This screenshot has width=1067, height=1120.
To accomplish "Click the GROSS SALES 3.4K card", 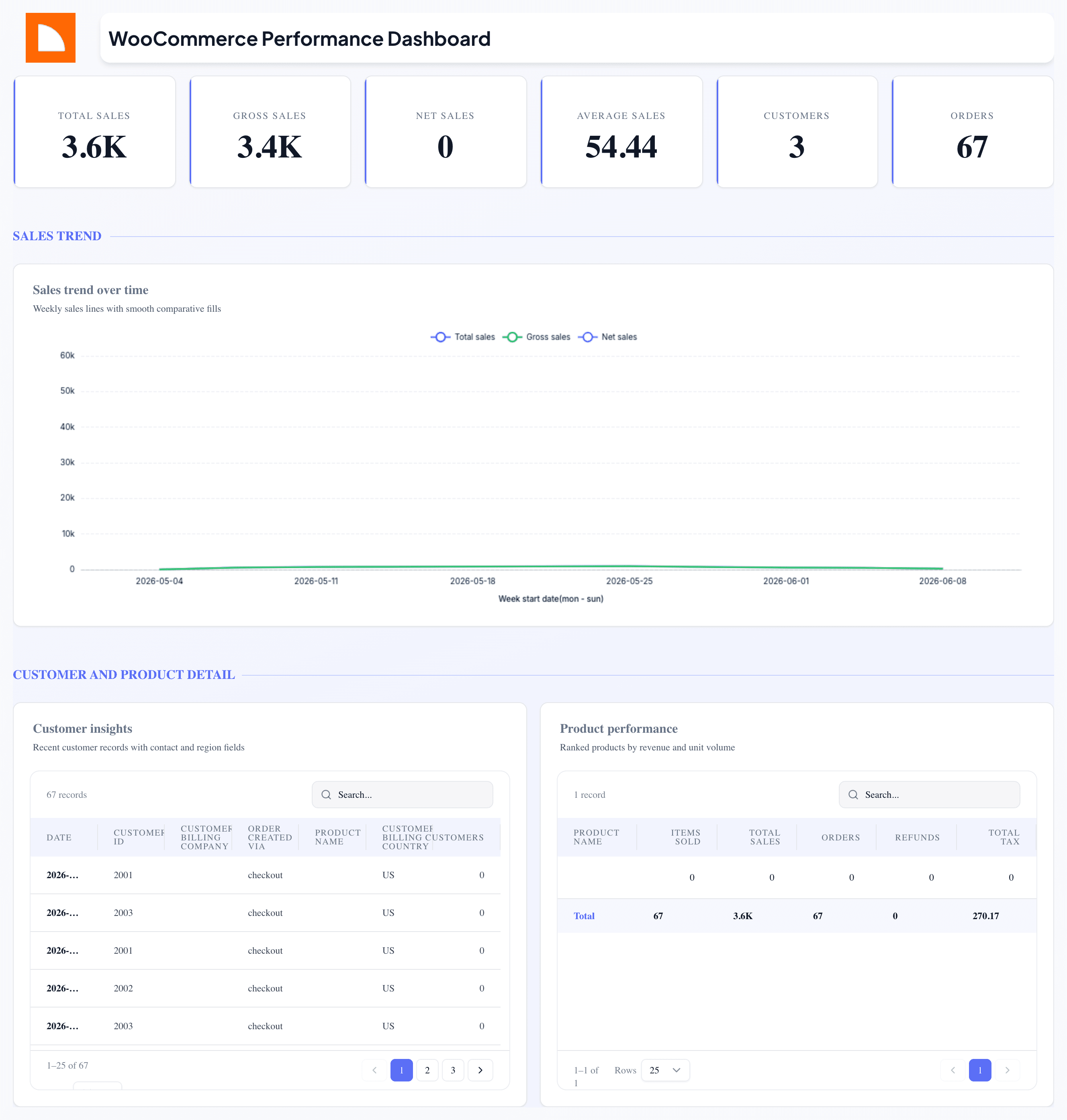I will pyautogui.click(x=270, y=131).
